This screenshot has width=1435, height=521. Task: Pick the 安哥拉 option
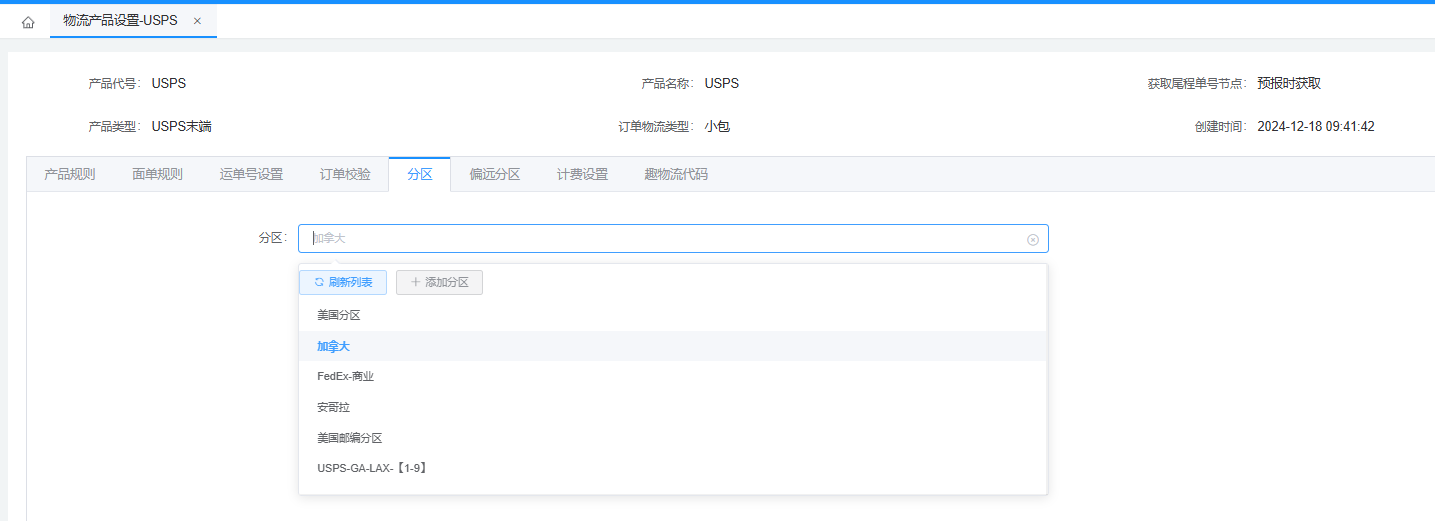click(x=673, y=408)
